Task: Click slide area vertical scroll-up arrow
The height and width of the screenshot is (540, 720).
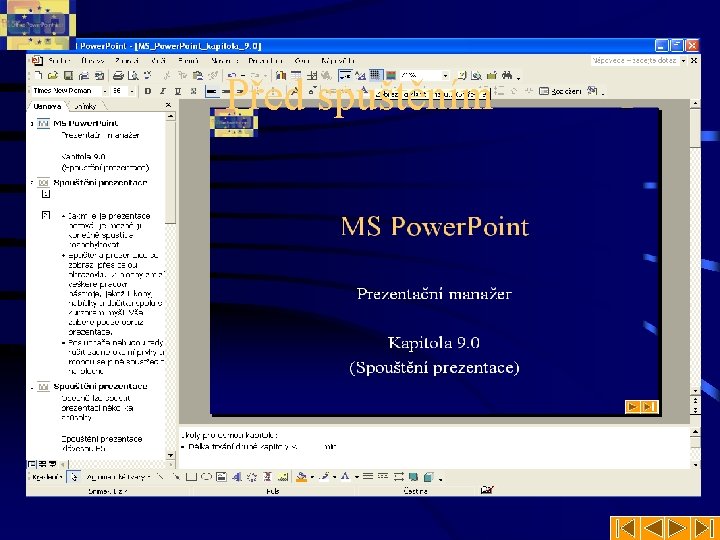Action: (x=695, y=104)
